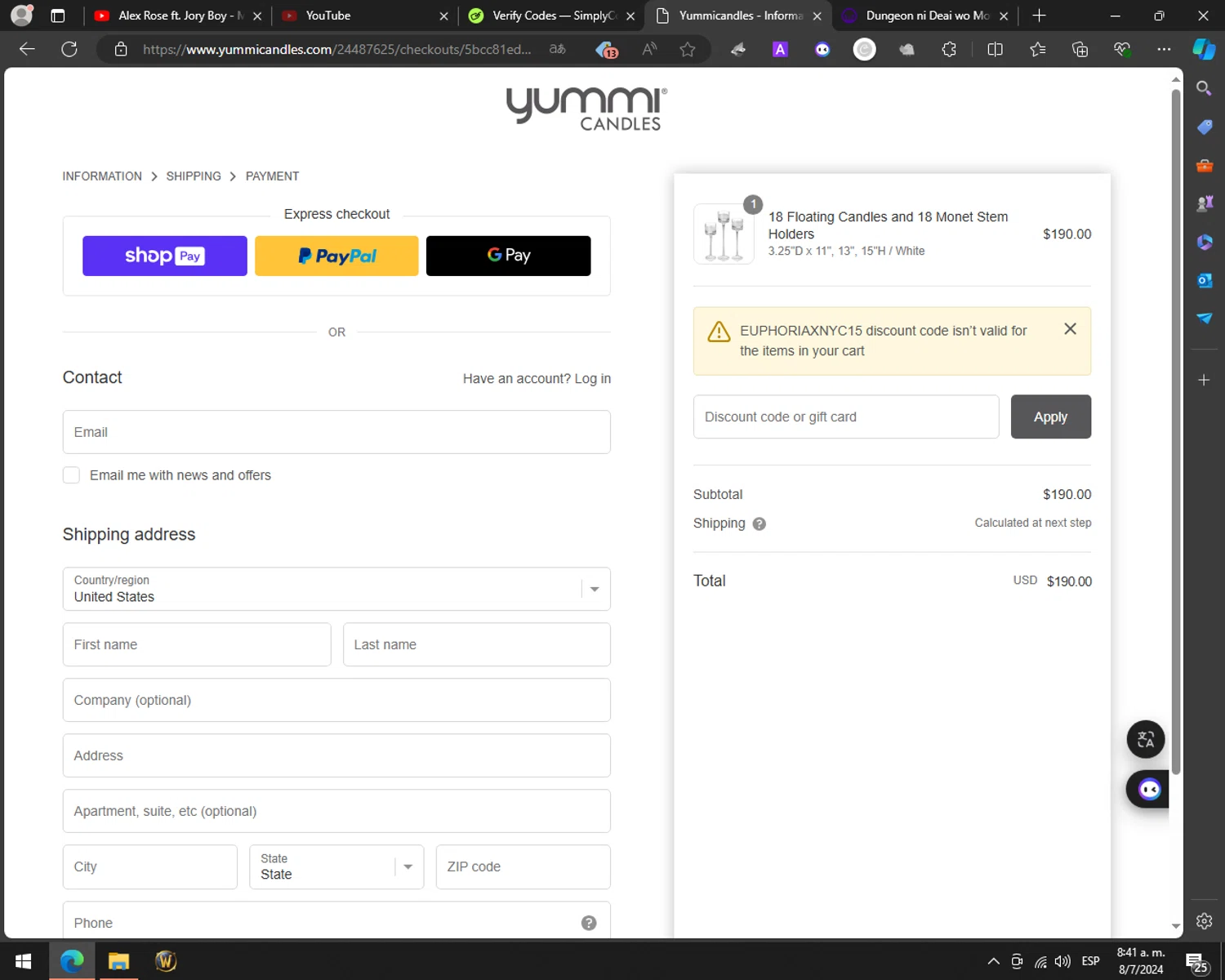Click the Yummi Candles logo
This screenshot has height=980, width=1225.
(x=586, y=109)
